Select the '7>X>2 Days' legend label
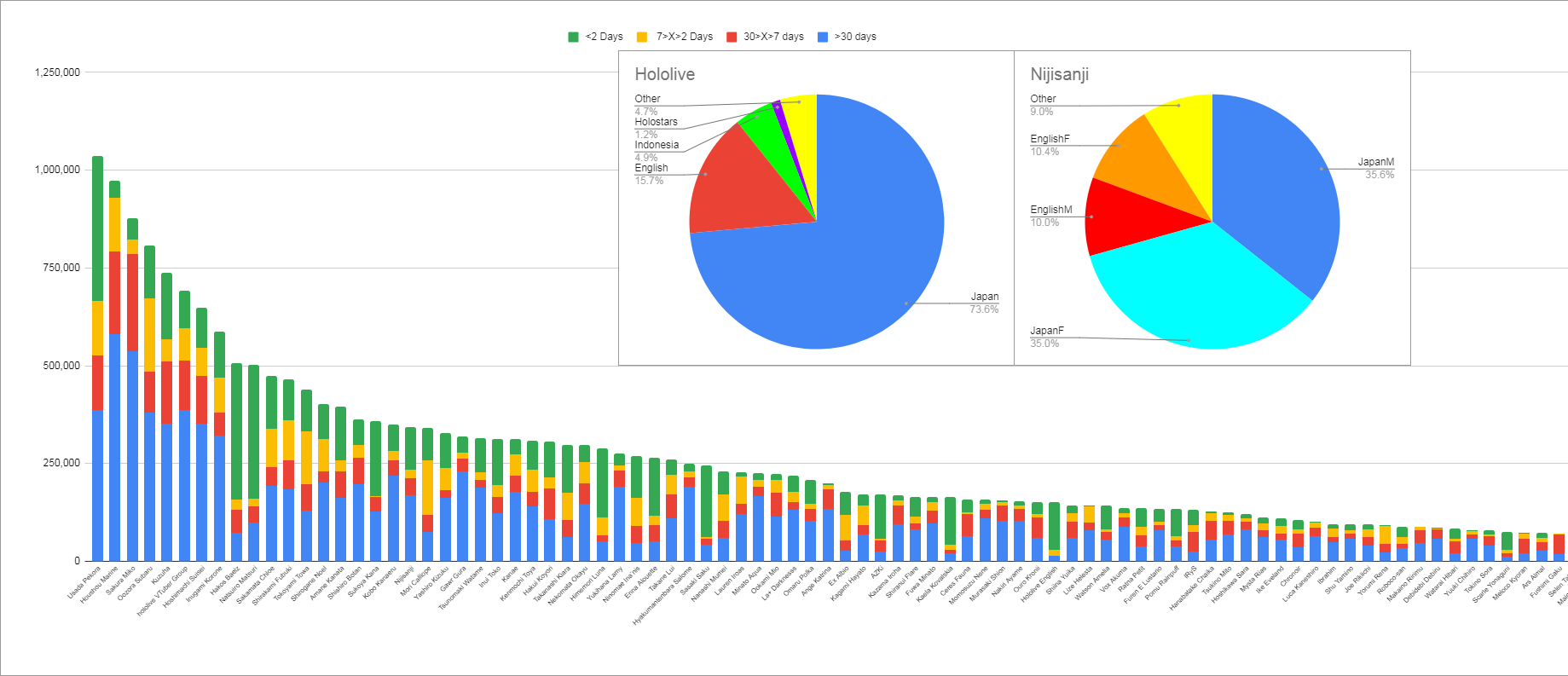1568x676 pixels. 685,37
